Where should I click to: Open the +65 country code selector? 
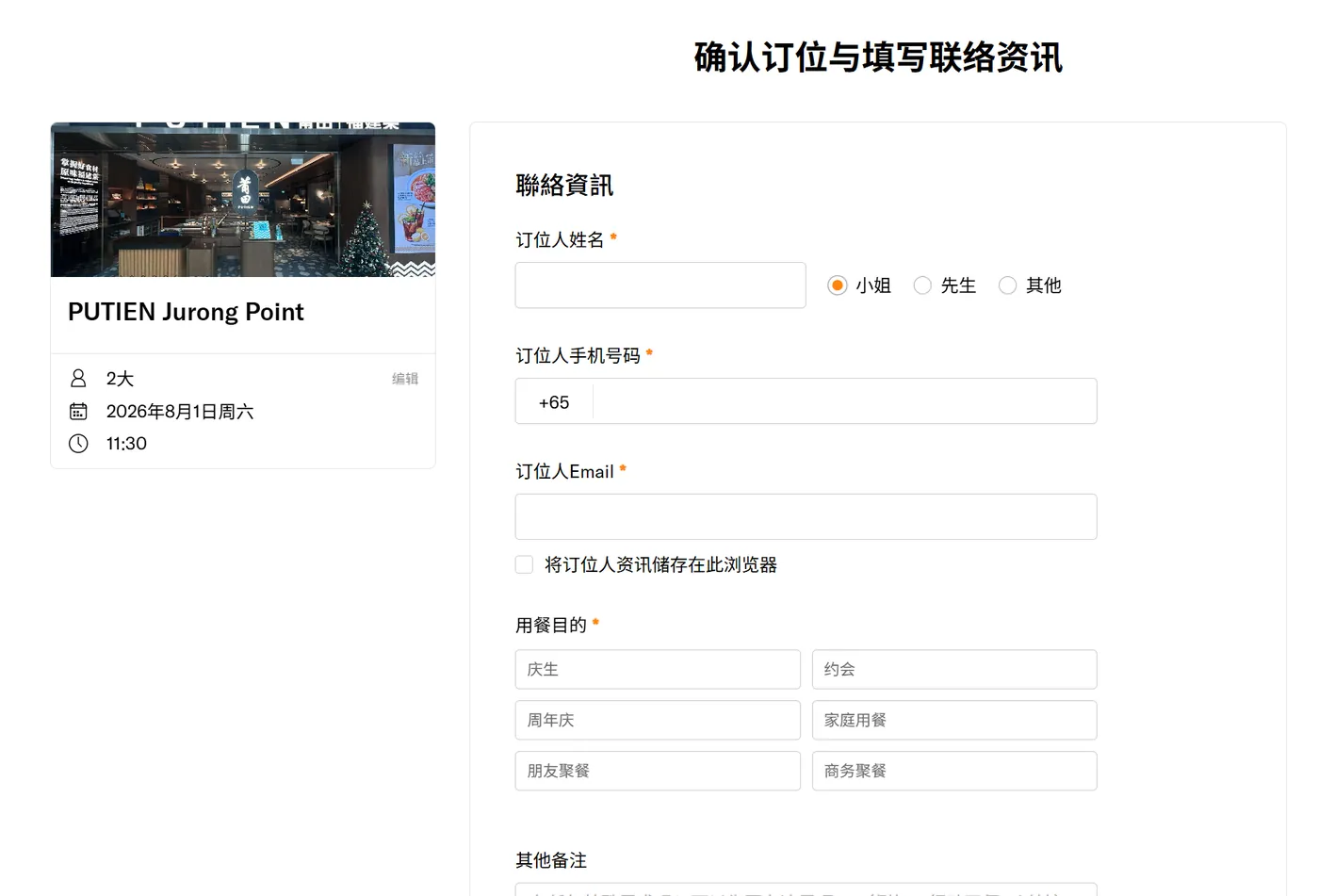pyautogui.click(x=554, y=402)
